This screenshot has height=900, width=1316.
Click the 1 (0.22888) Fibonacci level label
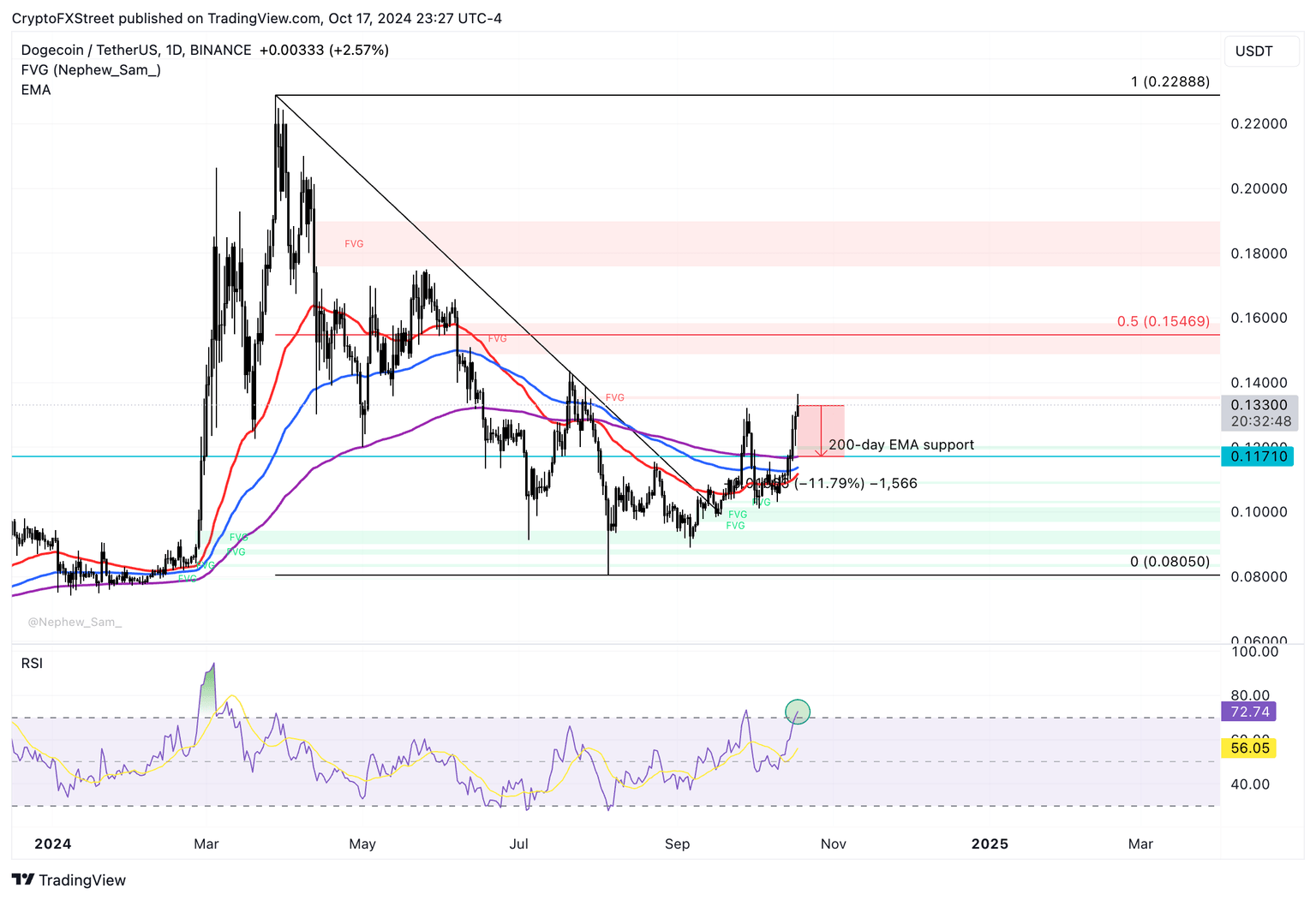1170,82
